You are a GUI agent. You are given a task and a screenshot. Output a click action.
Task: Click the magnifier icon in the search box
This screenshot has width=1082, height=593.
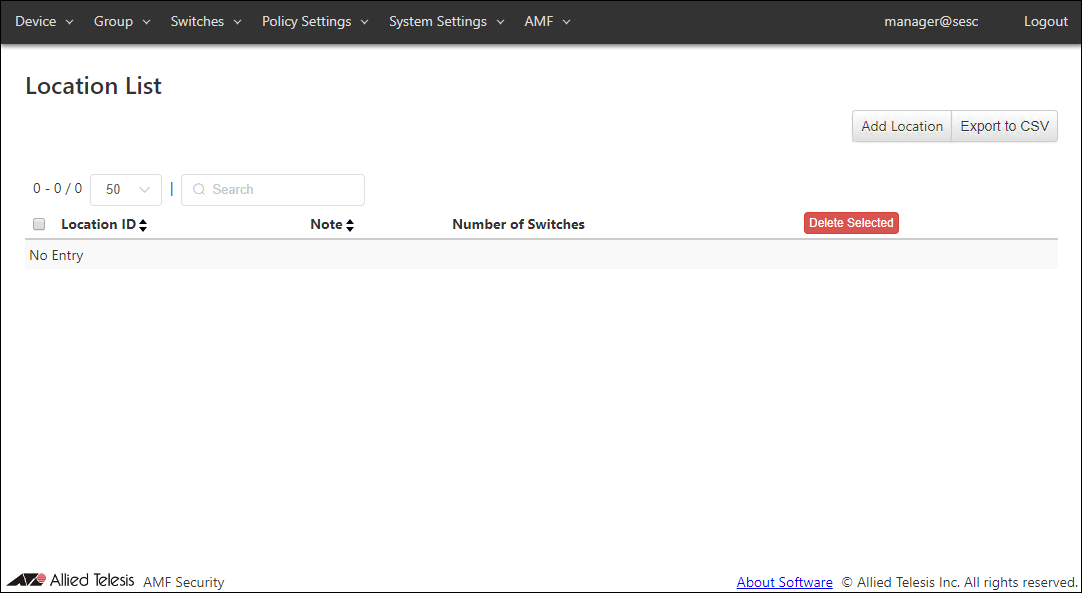[199, 190]
